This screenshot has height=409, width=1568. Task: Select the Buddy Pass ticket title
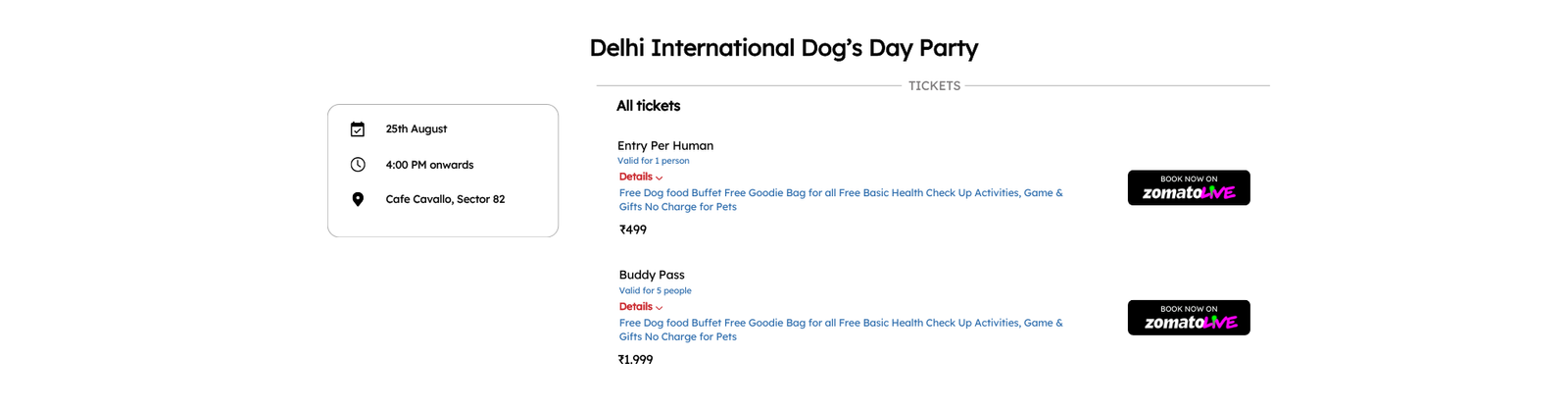652,275
